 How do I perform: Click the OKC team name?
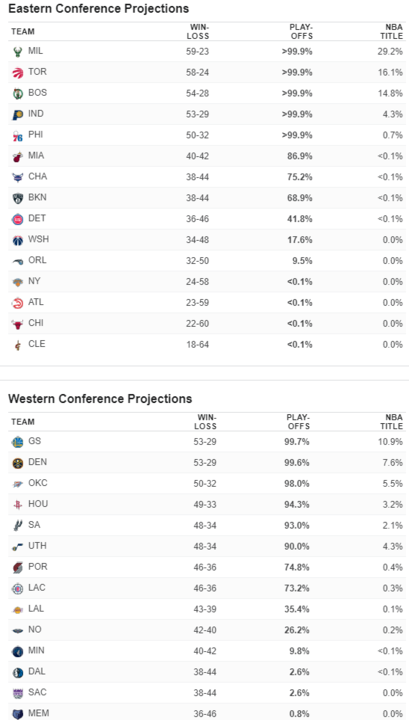point(38,483)
